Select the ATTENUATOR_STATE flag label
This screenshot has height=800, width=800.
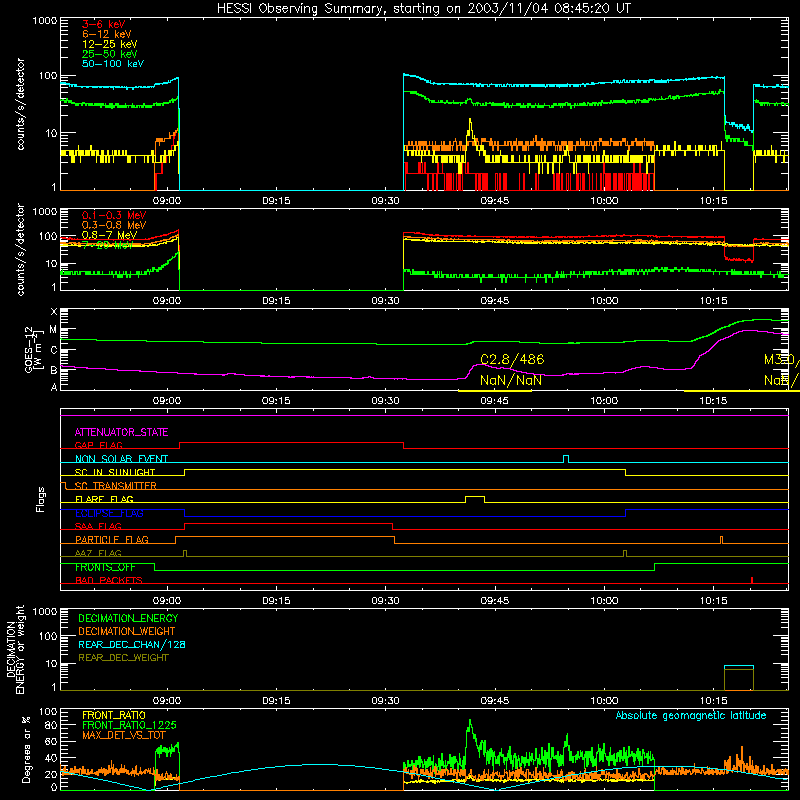121,432
